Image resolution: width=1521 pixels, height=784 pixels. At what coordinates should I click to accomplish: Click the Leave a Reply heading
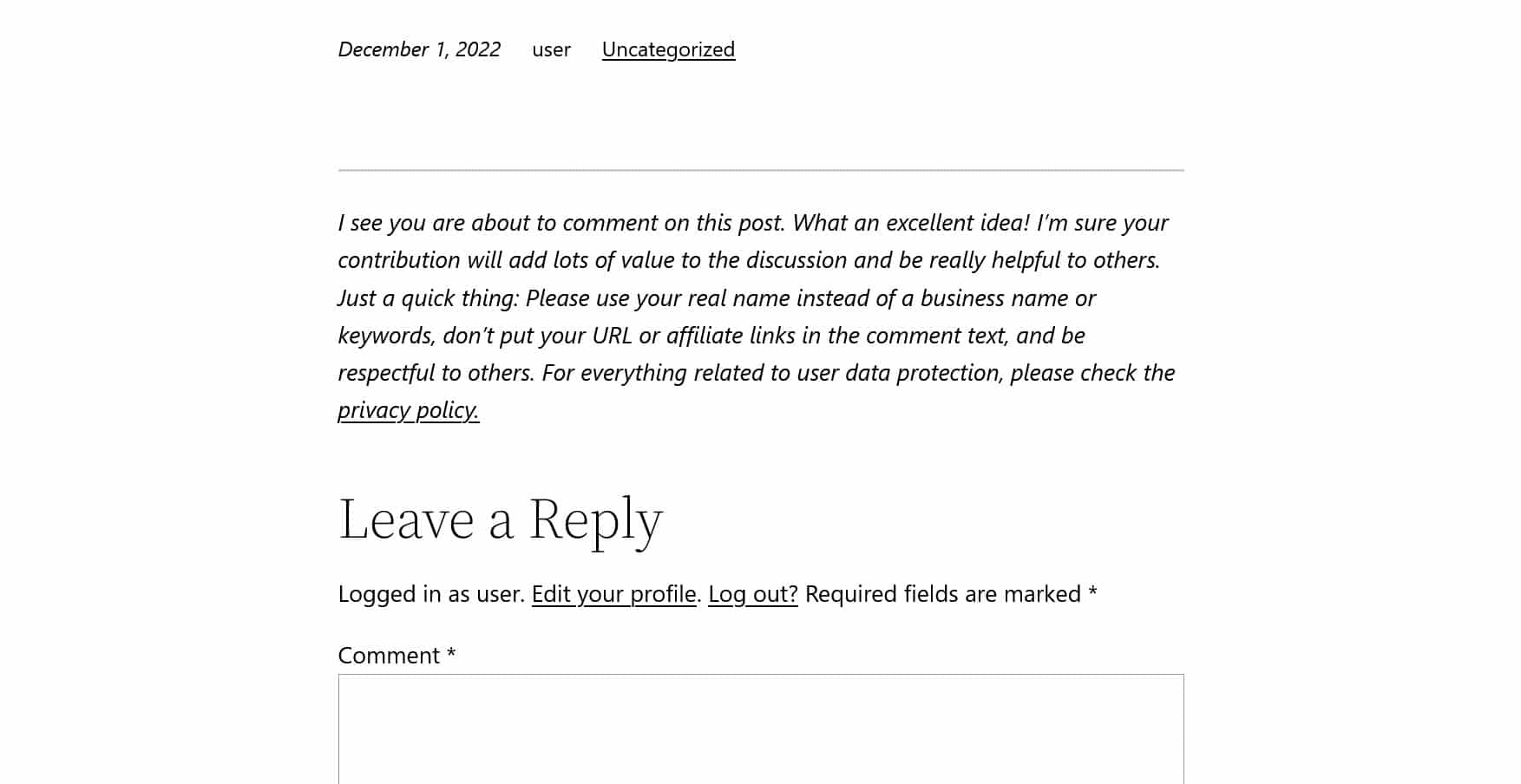tap(500, 519)
